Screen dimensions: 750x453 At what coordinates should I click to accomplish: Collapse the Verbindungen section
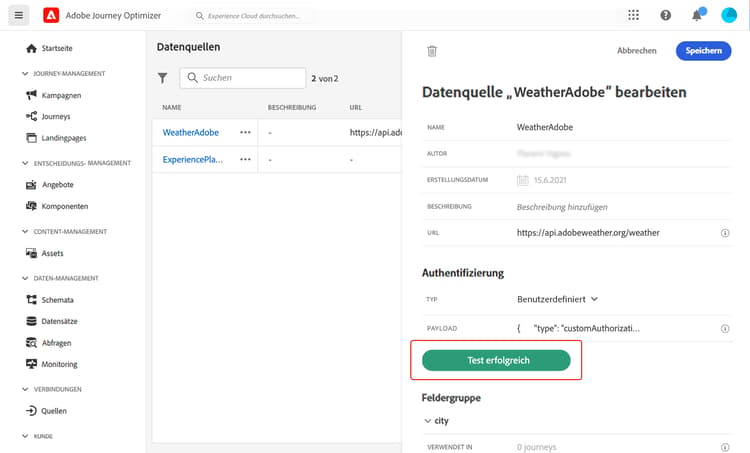pyautogui.click(x=25, y=389)
